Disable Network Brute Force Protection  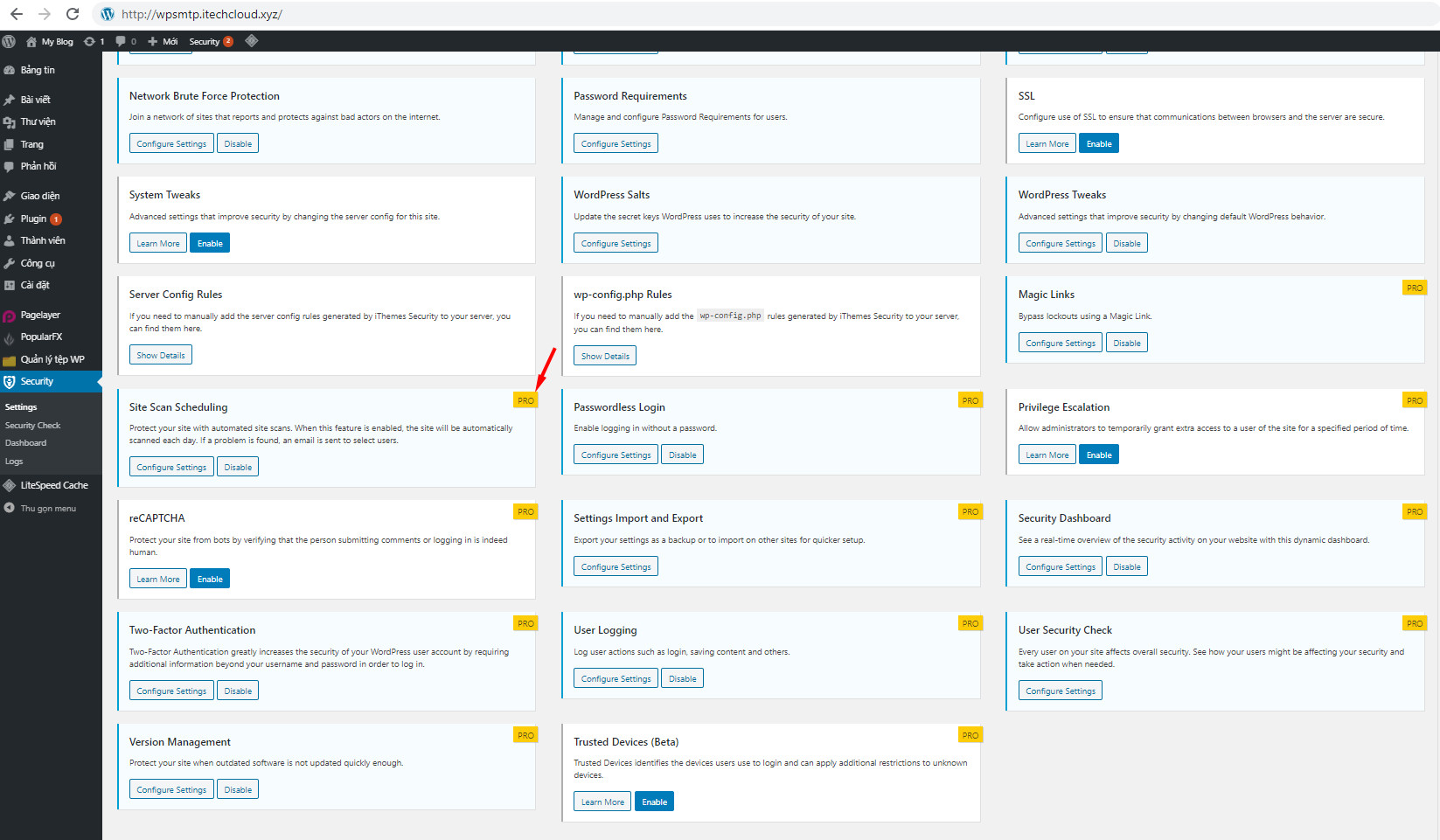238,143
